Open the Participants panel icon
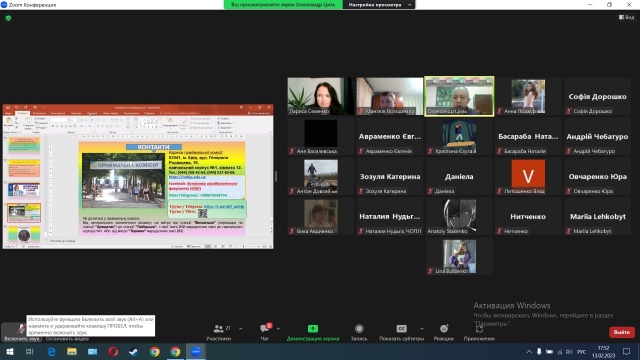The height and width of the screenshot is (360, 640). tap(219, 329)
